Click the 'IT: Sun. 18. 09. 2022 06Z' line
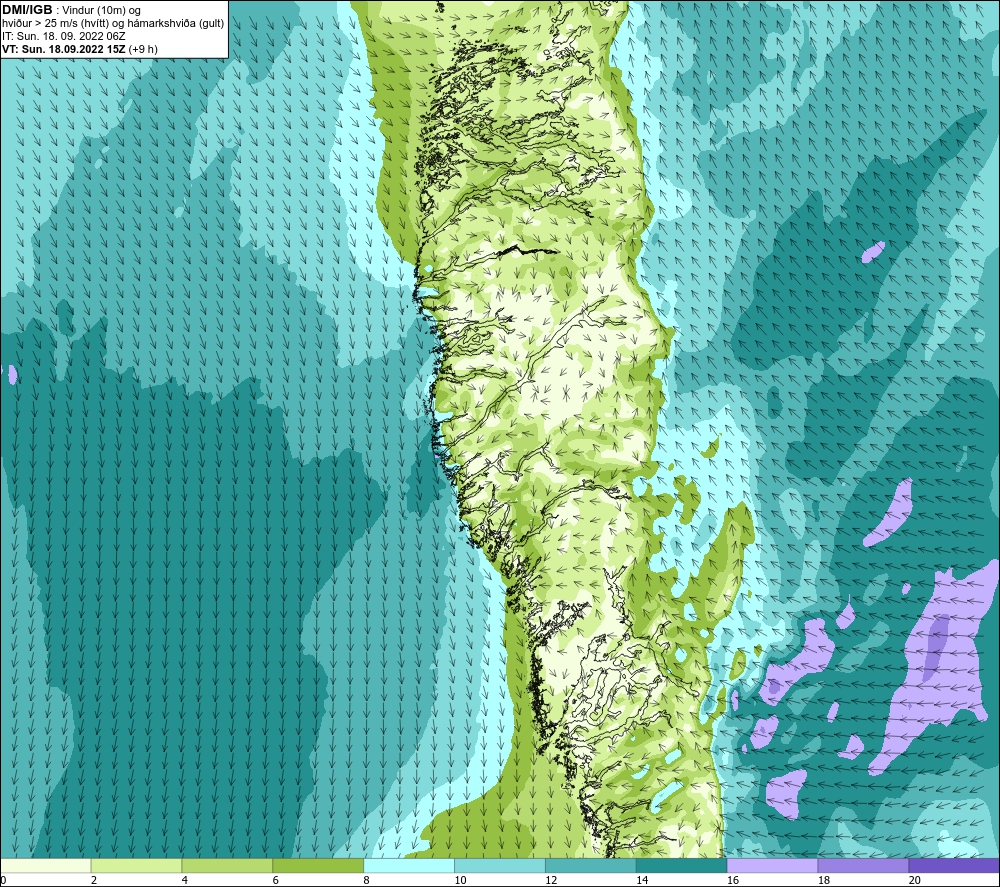This screenshot has width=1000, height=887. pos(64,36)
